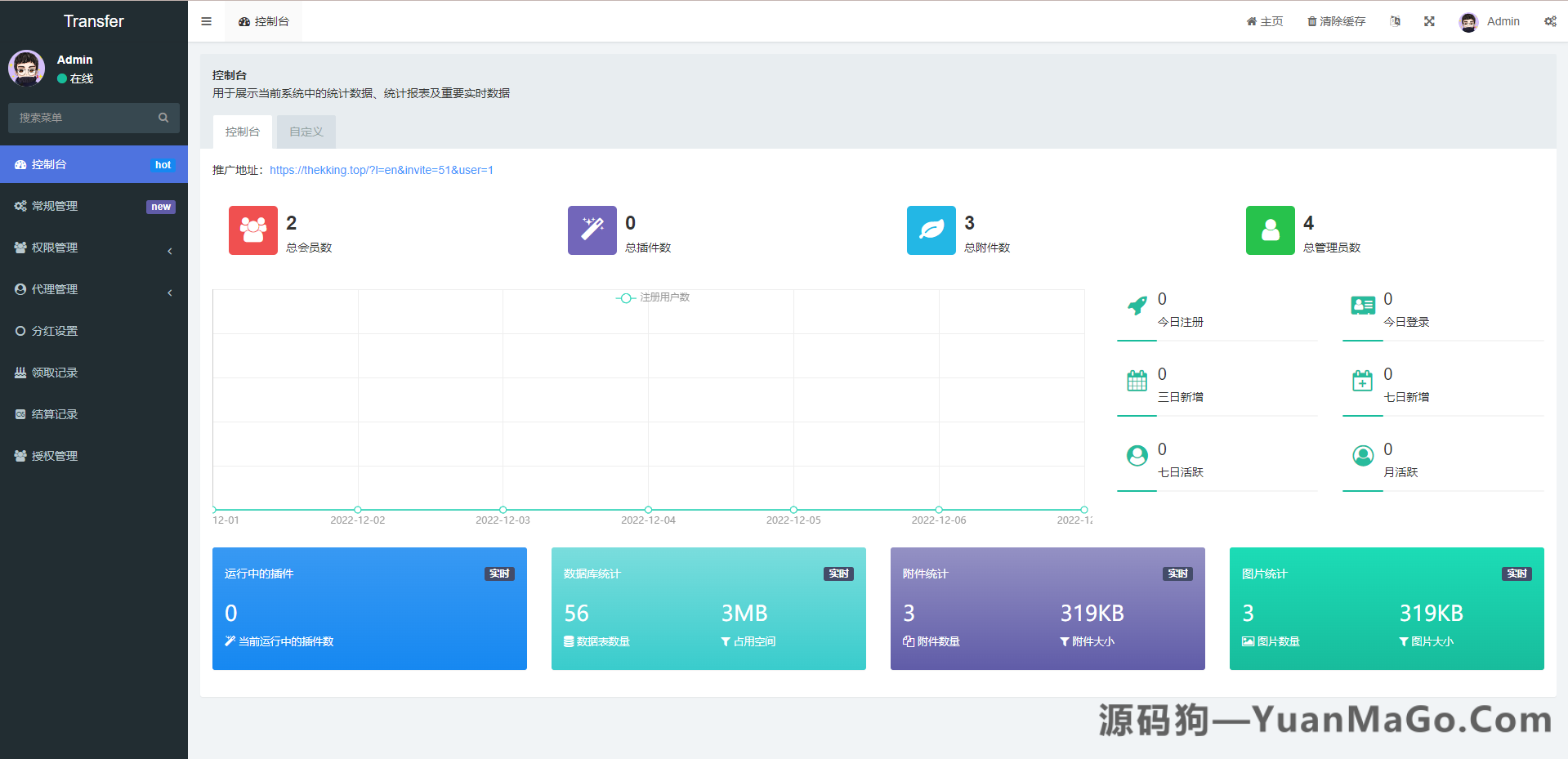
Task: Open 结算记录 from the sidebar
Action: (x=54, y=414)
